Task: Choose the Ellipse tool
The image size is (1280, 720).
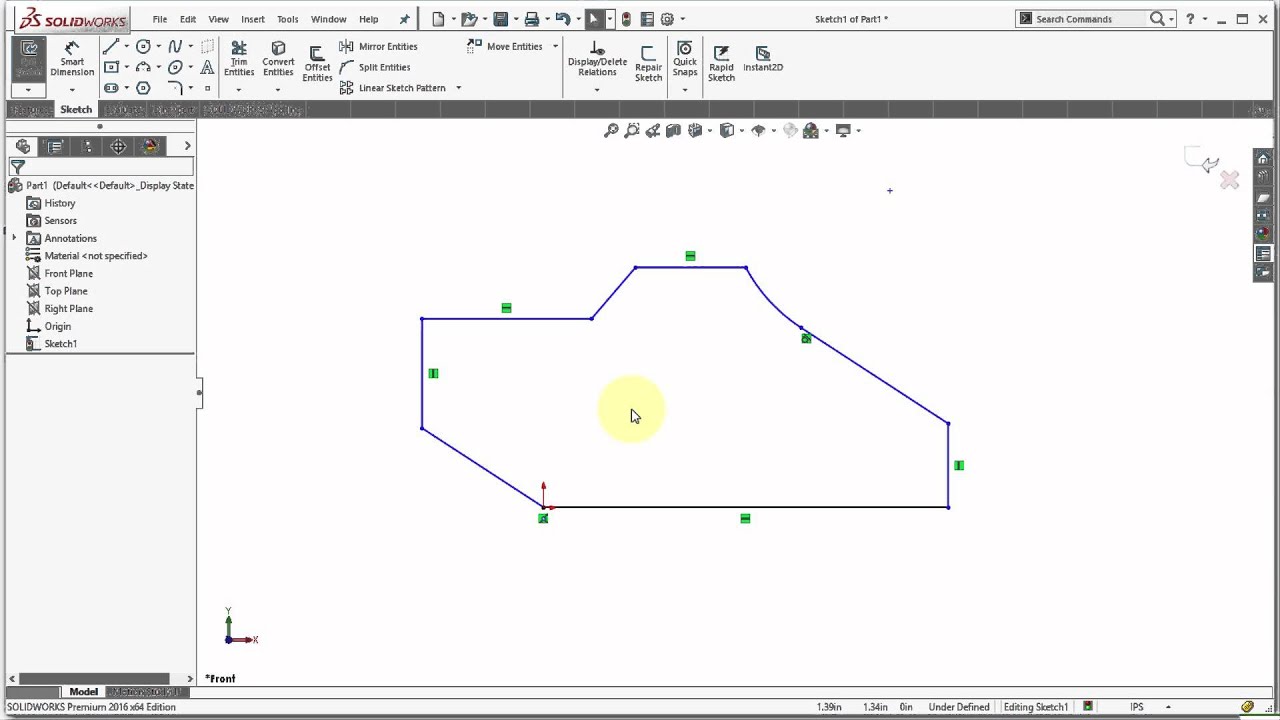Action: [175, 67]
